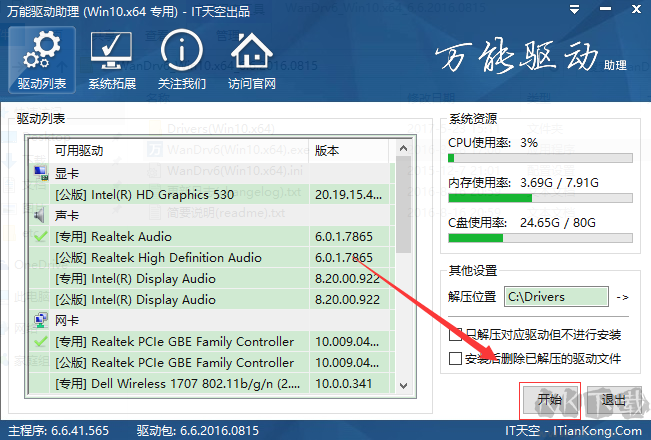
Task: Open the 关注我们 info tab
Action: point(182,60)
